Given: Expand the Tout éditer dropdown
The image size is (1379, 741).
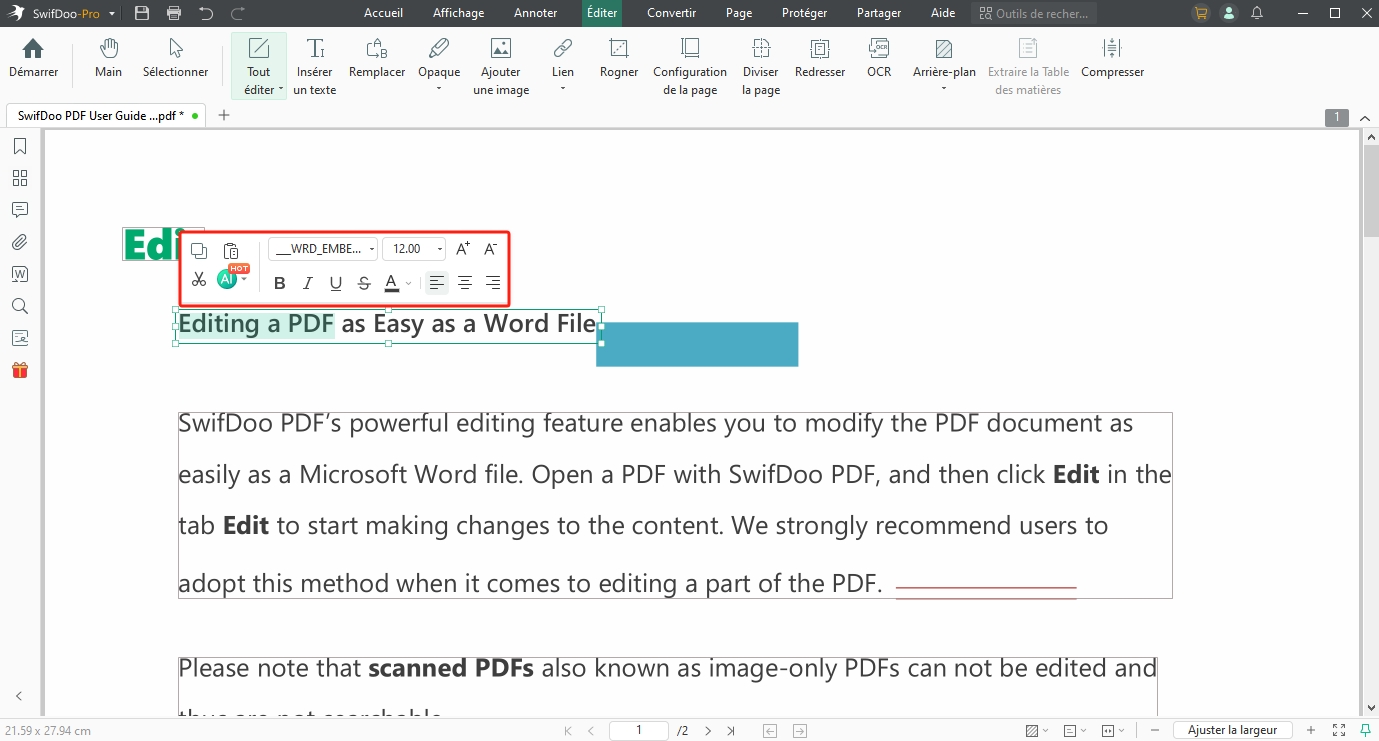Looking at the screenshot, I should (x=281, y=90).
